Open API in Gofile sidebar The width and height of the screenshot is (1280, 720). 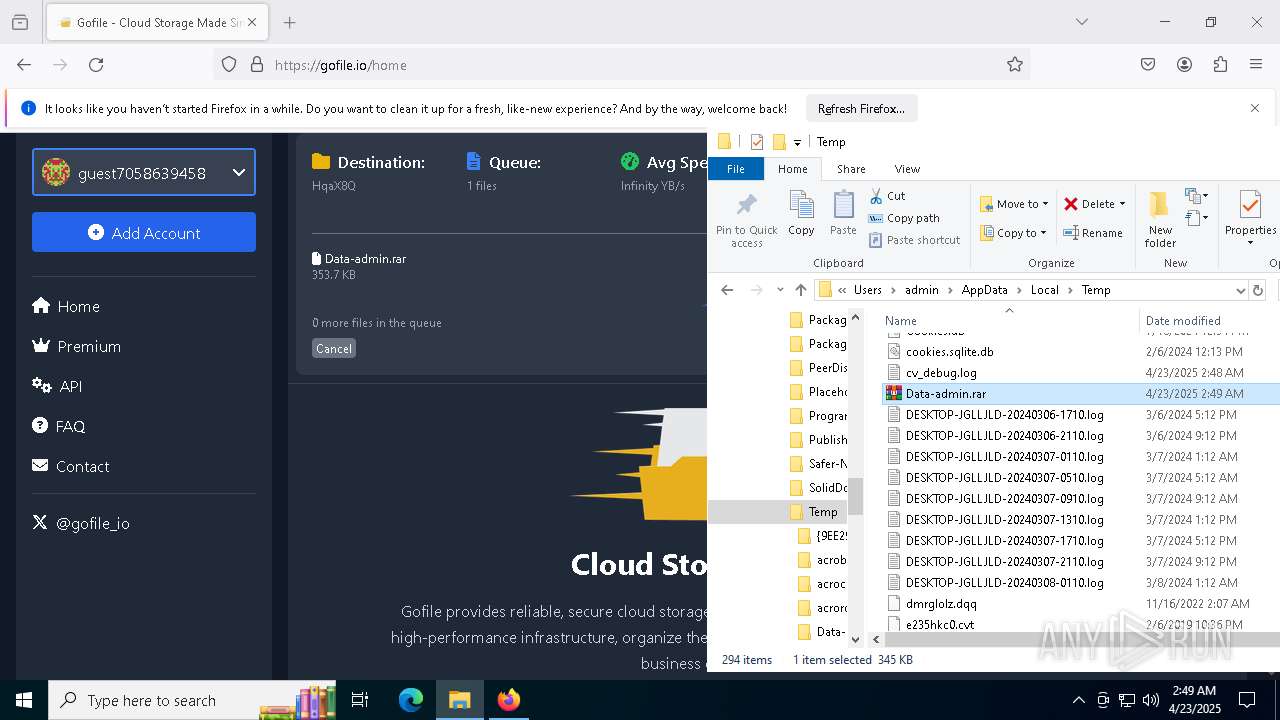(57, 386)
